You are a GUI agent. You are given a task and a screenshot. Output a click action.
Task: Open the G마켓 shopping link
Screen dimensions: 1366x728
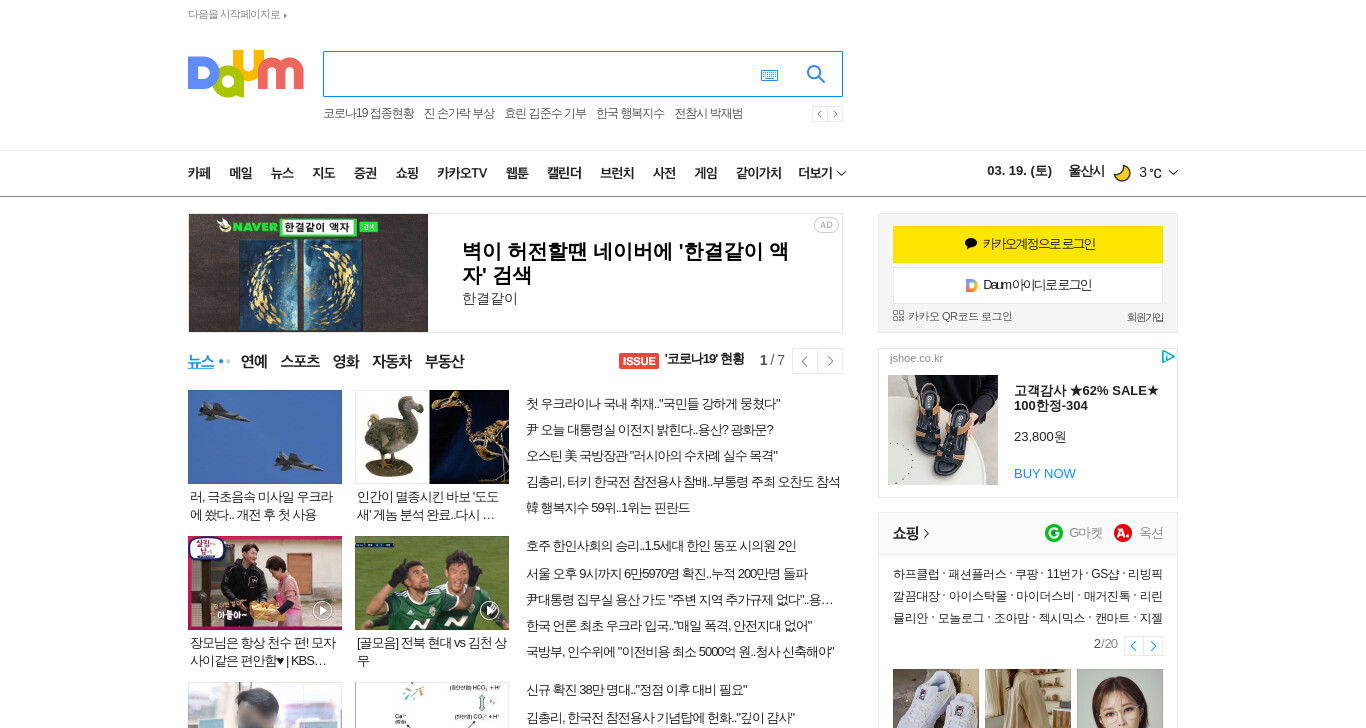(x=1074, y=533)
